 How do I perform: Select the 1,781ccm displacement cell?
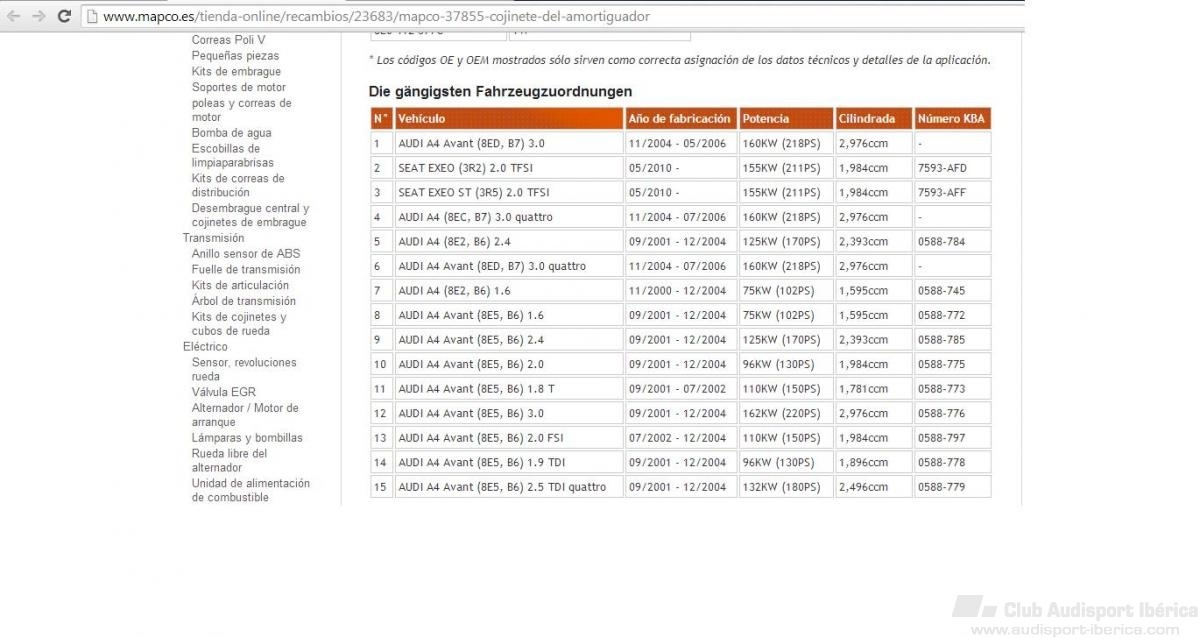coord(873,388)
